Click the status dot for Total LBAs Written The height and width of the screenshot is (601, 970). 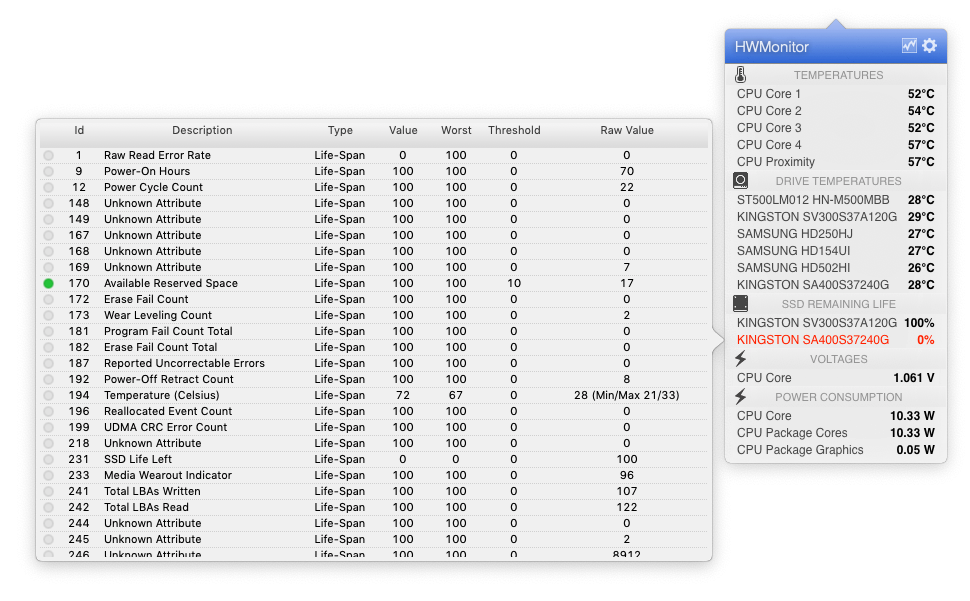pos(48,492)
